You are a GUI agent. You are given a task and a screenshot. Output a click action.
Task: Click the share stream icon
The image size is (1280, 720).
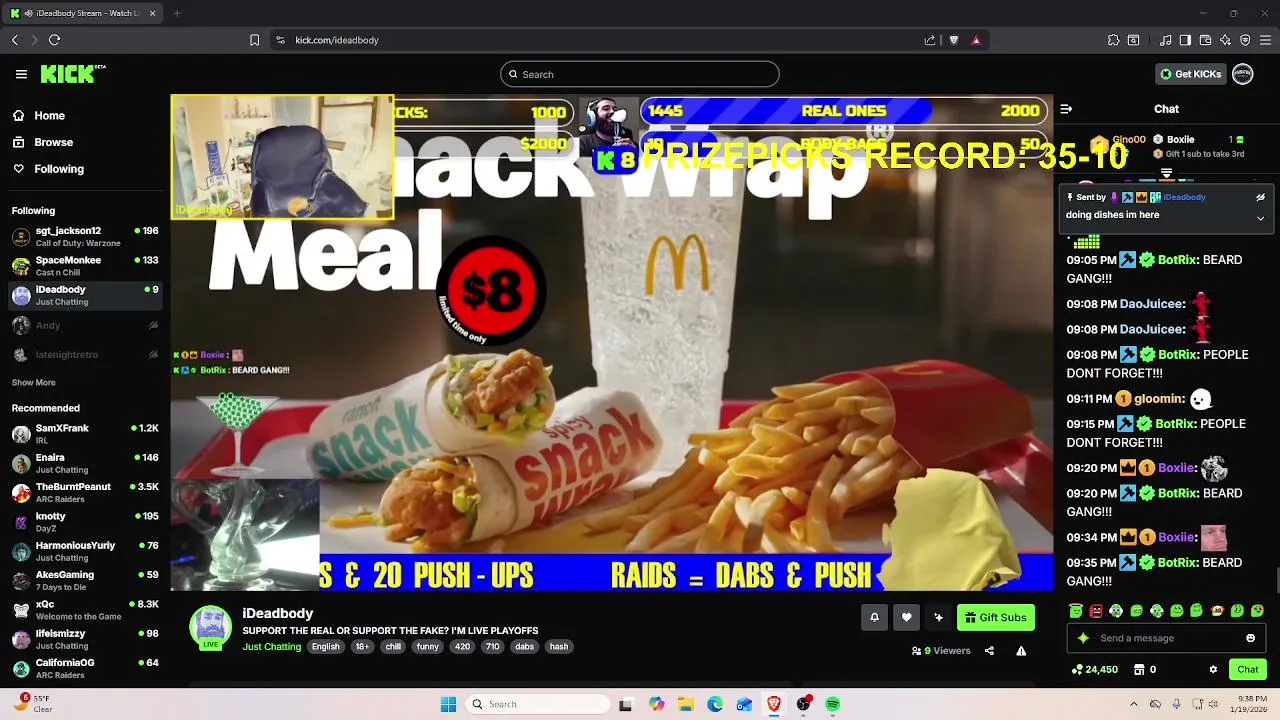[x=989, y=651]
